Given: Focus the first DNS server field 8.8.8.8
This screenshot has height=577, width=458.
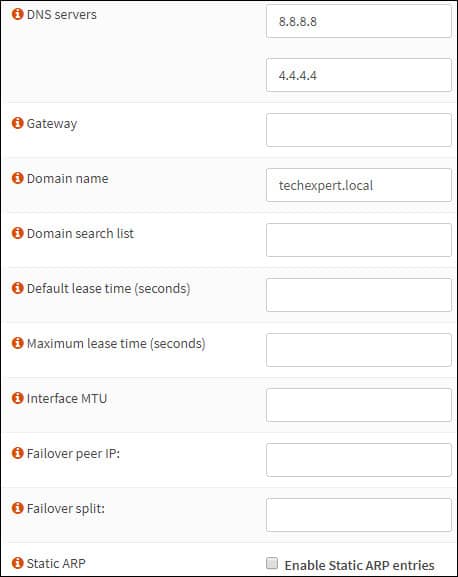Looking at the screenshot, I should [359, 21].
